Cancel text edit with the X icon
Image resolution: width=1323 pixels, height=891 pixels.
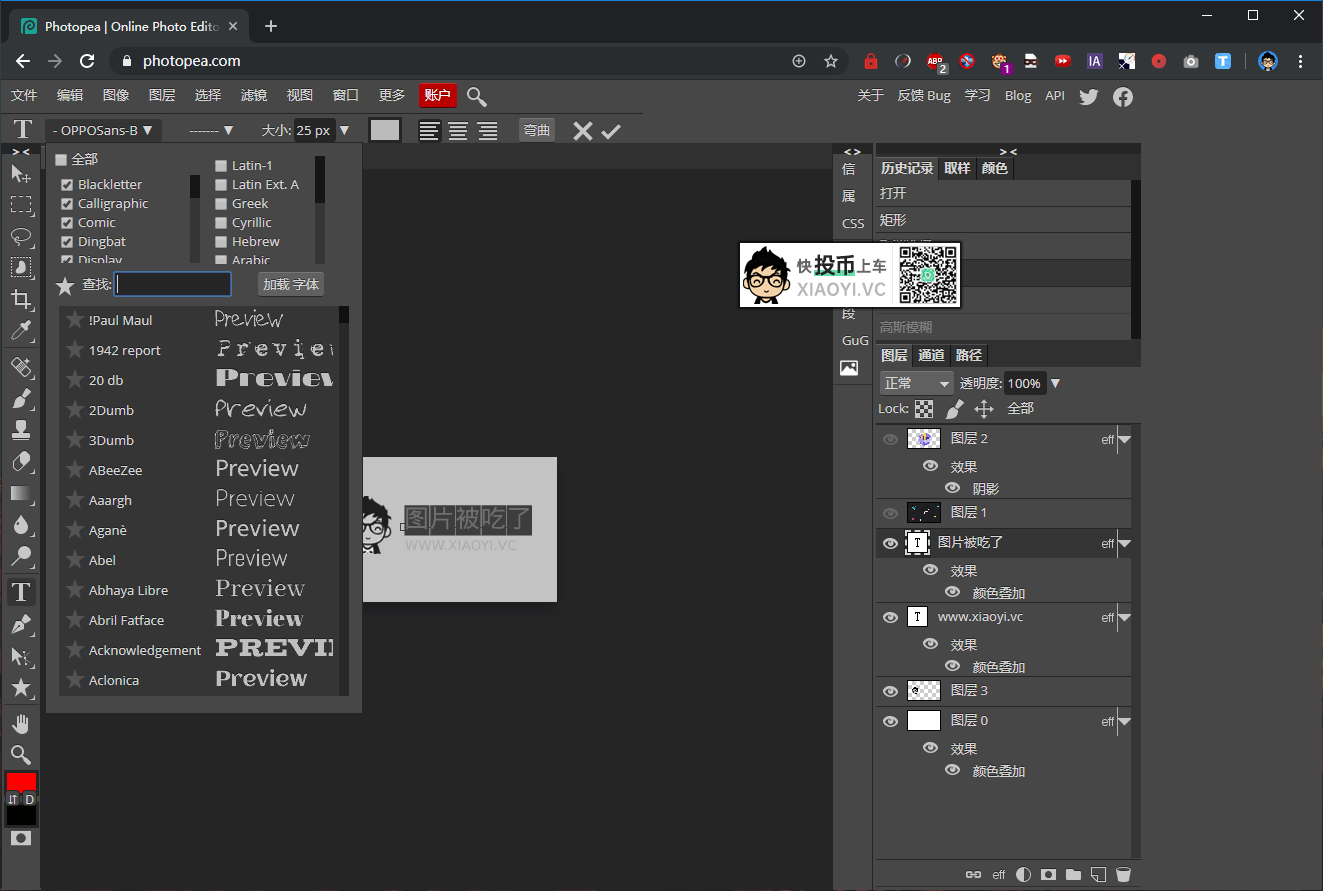point(583,131)
